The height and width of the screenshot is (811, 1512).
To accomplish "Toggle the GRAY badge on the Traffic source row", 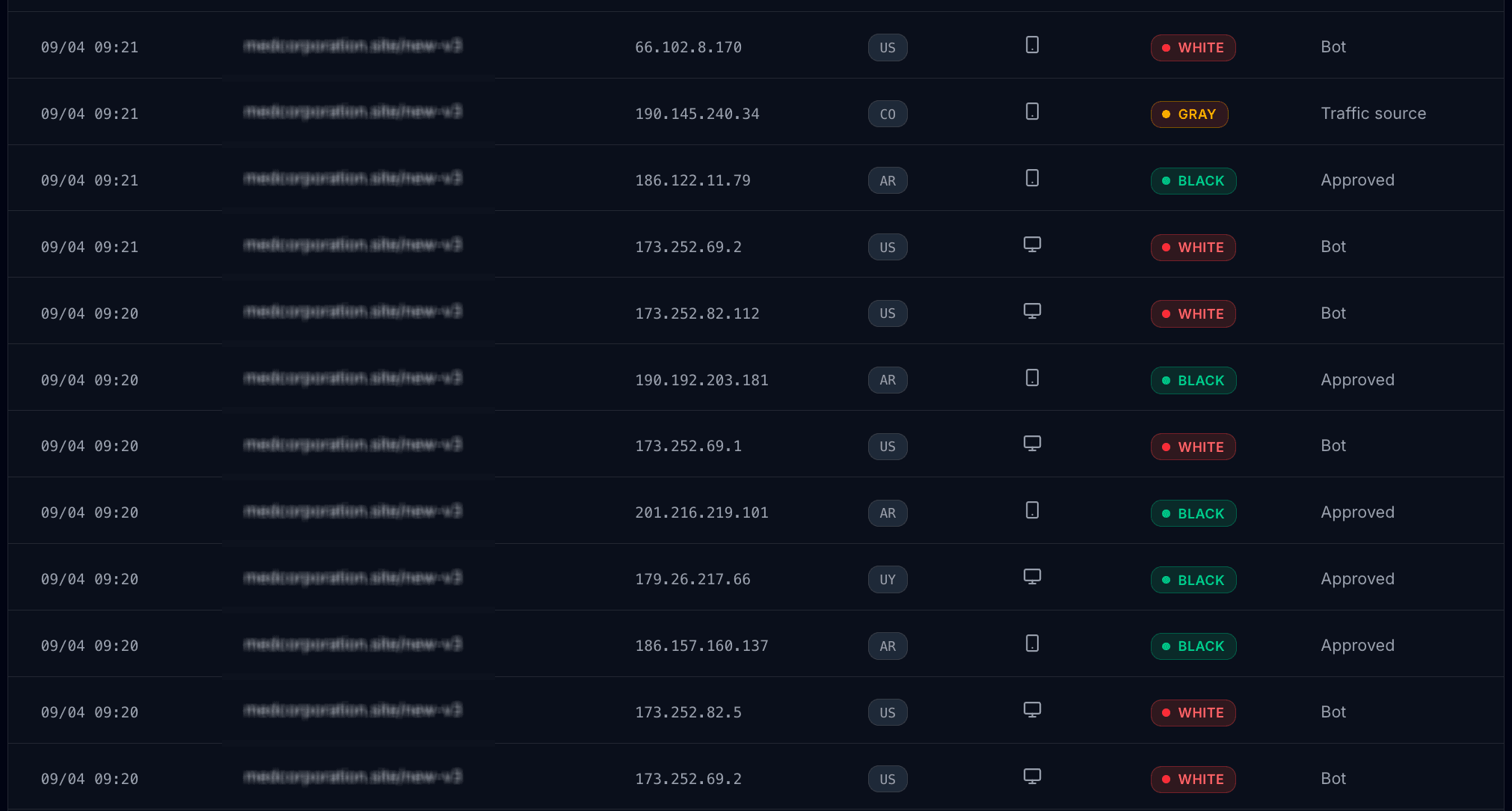I will point(1189,114).
